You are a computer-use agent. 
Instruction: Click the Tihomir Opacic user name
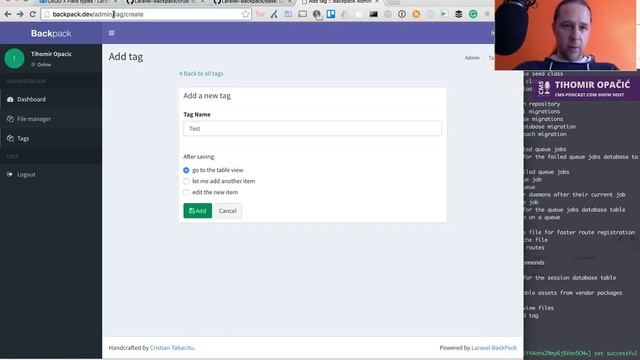(x=51, y=54)
